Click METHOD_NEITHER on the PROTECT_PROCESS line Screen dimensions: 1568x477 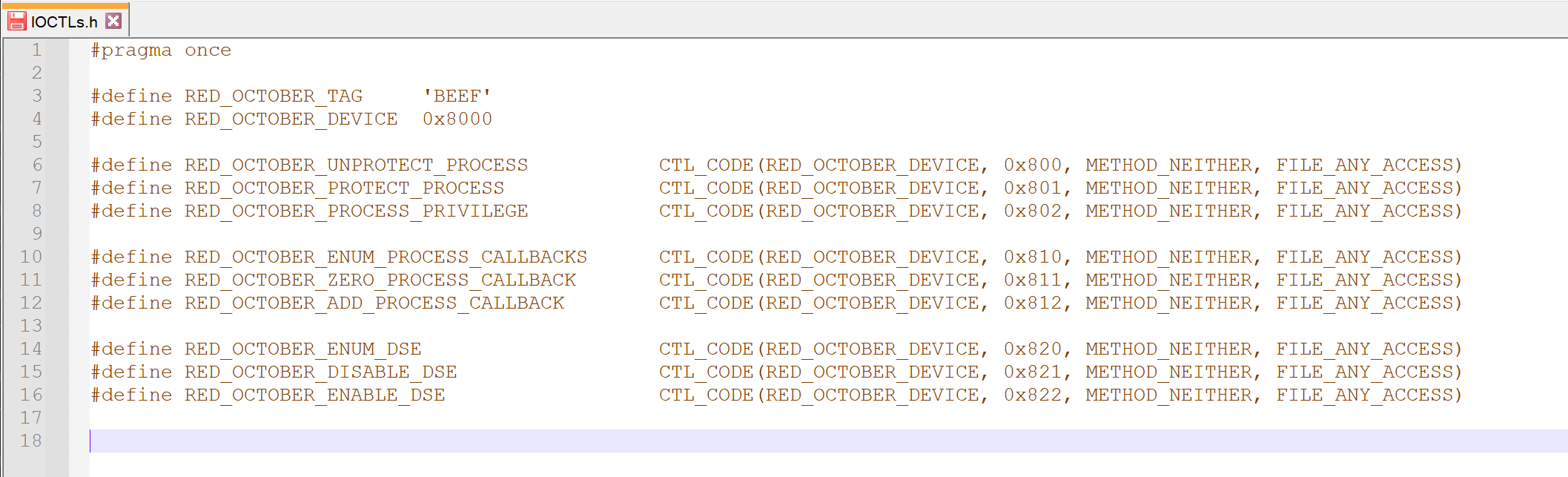(1168, 188)
